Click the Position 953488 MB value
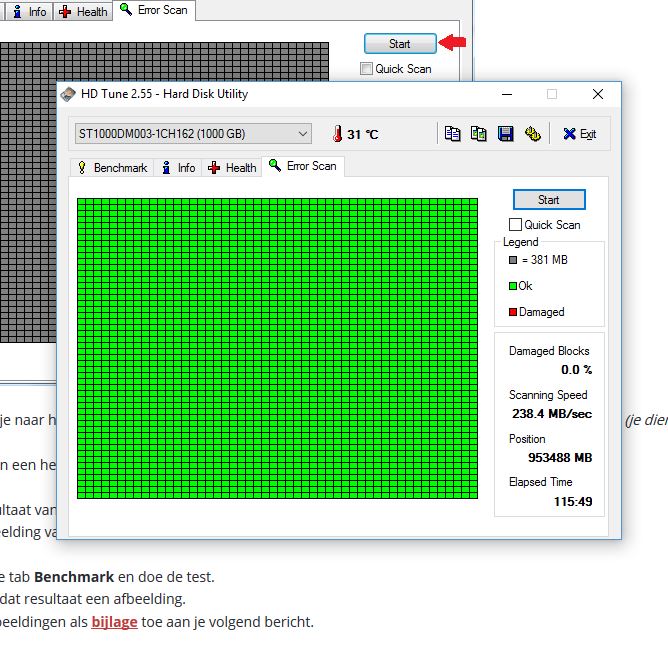The width and height of the screenshot is (668, 663). point(560,458)
